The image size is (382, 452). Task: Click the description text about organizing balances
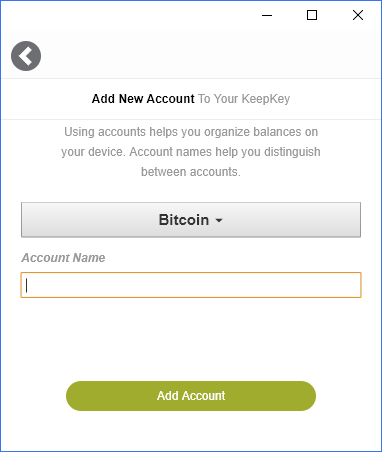(191, 152)
